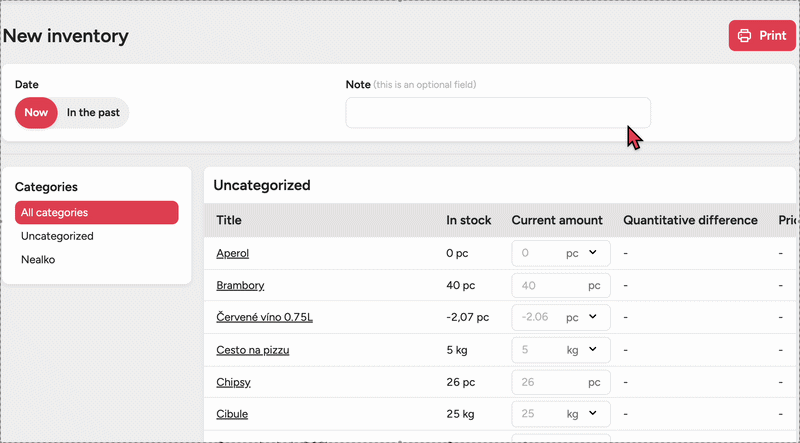Switch date to In the past
800x443 pixels.
(x=93, y=113)
